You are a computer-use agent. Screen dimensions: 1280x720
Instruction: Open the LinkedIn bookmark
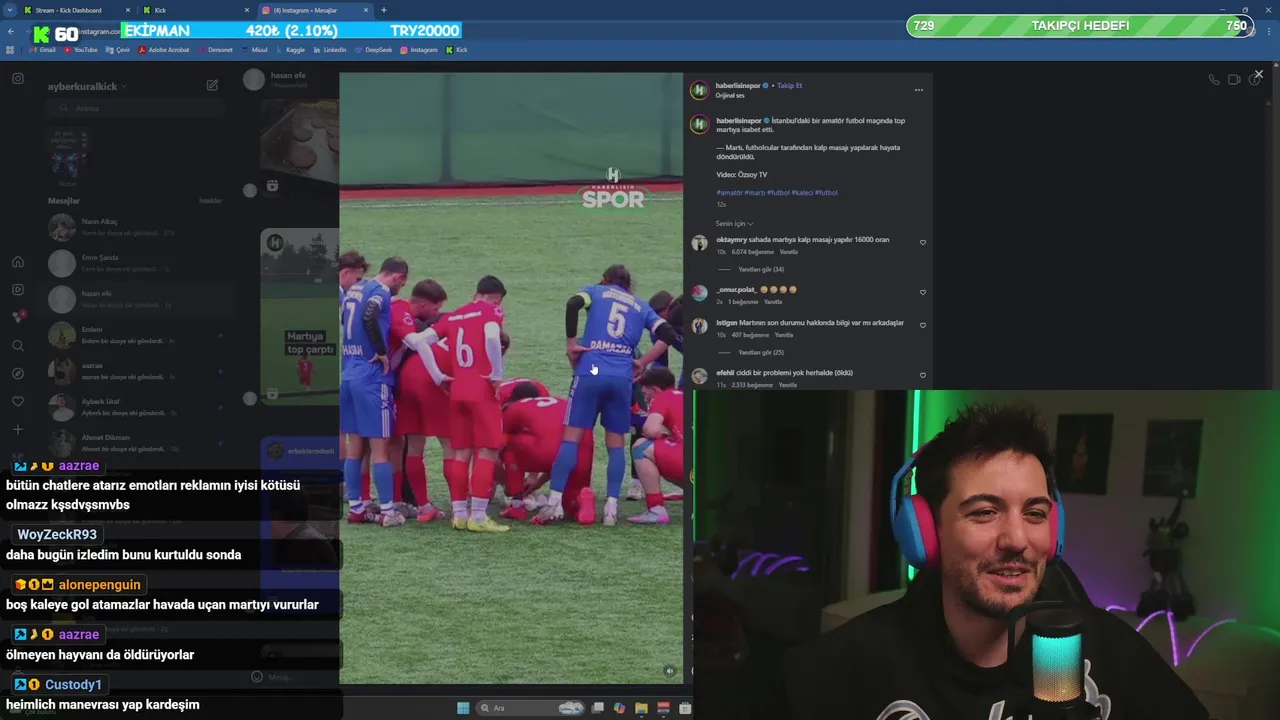[x=329, y=50]
